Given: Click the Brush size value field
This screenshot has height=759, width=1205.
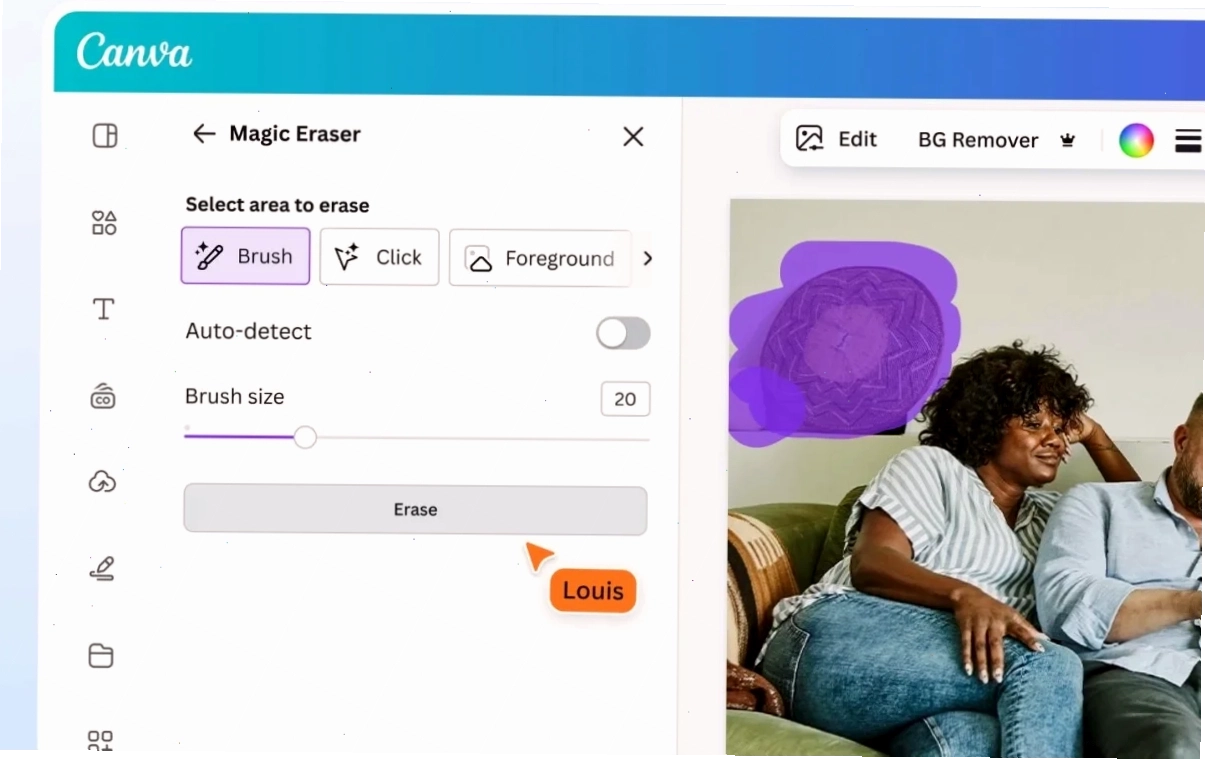Looking at the screenshot, I should point(625,399).
